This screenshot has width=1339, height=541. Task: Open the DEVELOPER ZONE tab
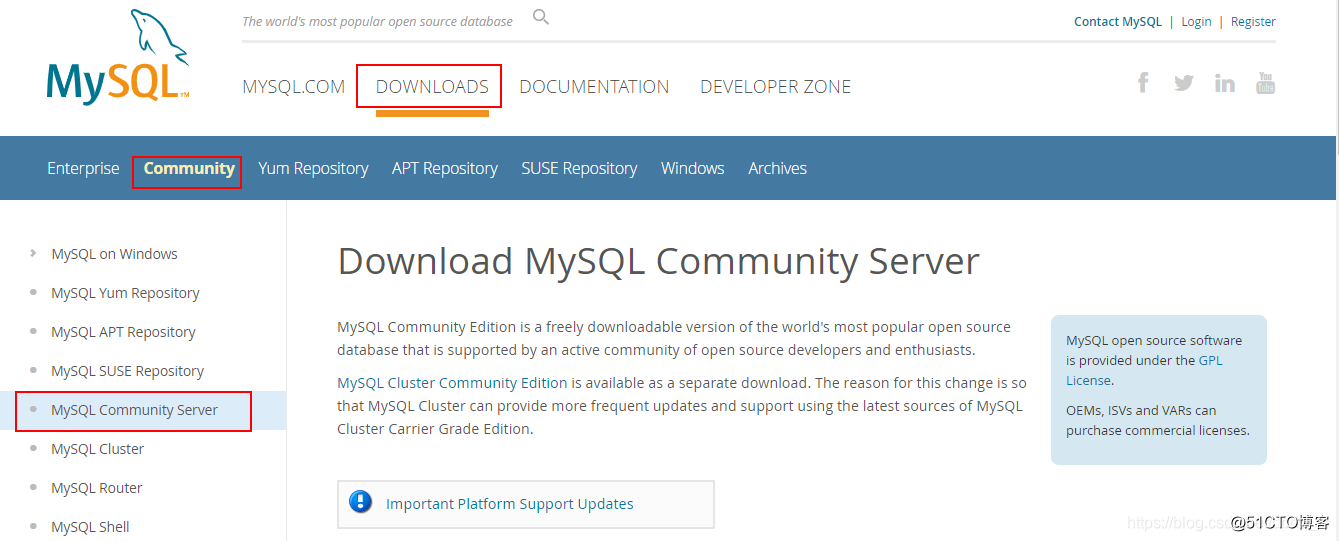[776, 87]
